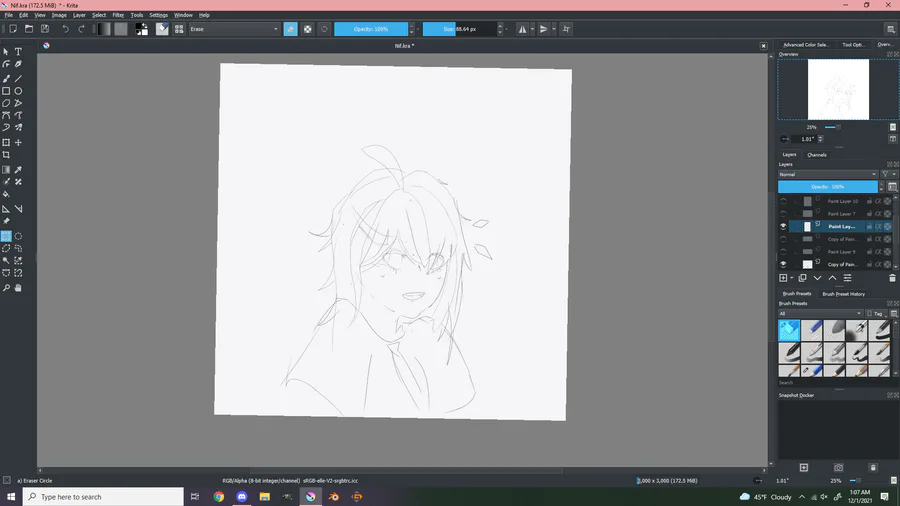
Task: Open the File menu
Action: pyautogui.click(x=9, y=15)
